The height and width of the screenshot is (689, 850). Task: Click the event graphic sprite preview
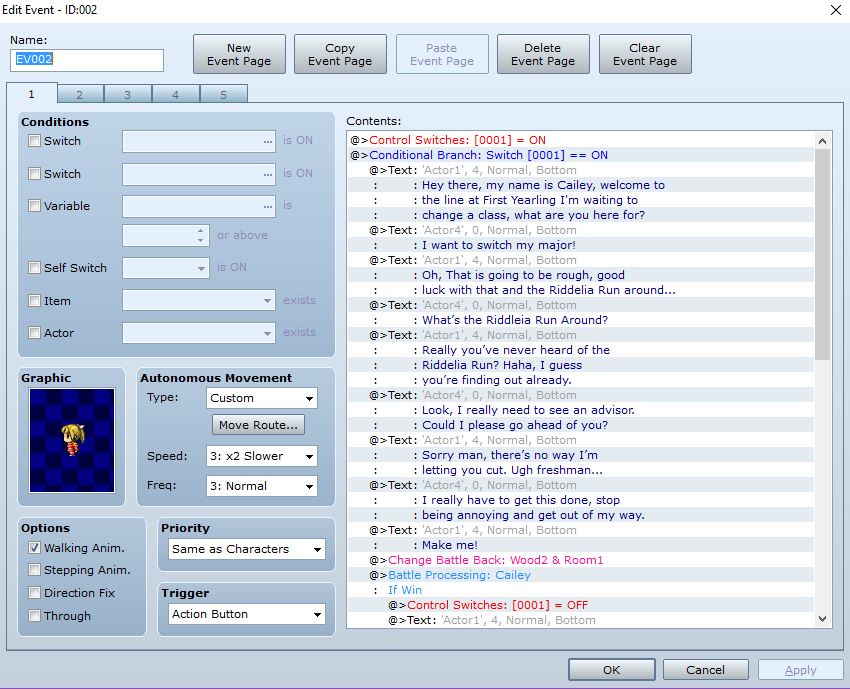point(72,440)
